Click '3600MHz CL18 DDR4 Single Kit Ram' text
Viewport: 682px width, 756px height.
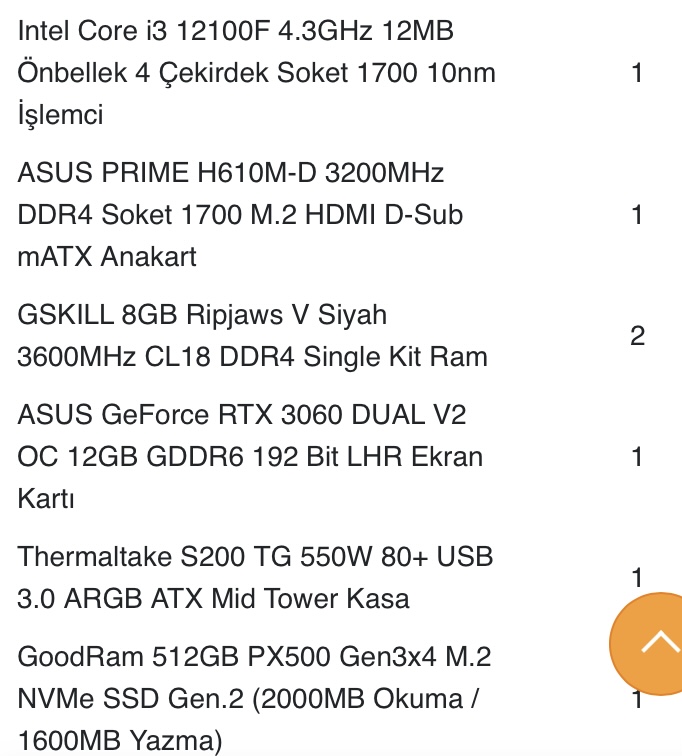[252, 357]
